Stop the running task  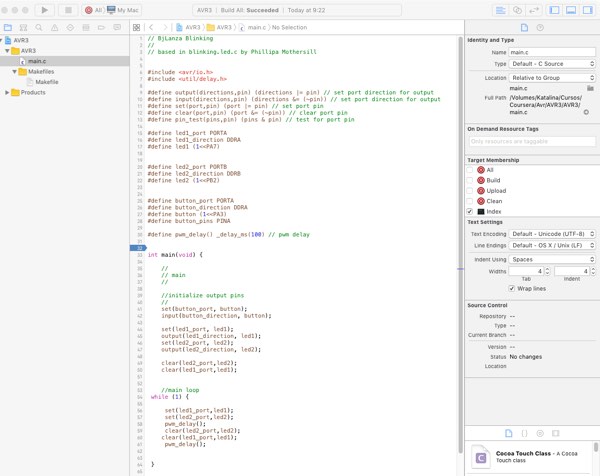click(68, 10)
